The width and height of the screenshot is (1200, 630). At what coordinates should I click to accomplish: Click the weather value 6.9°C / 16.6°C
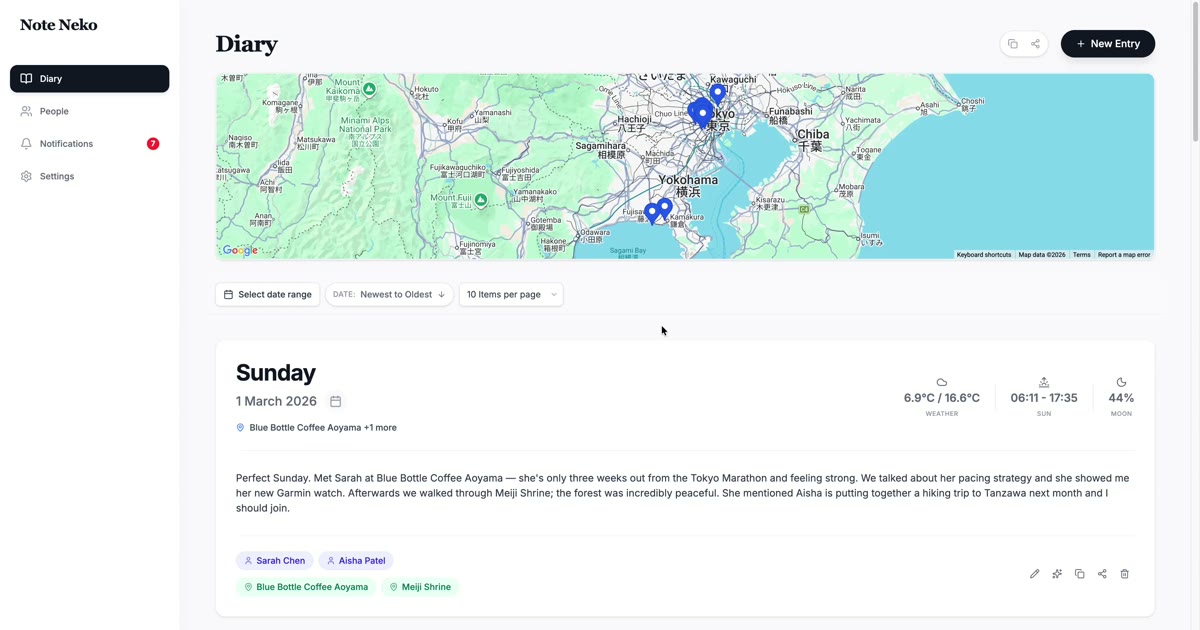942,398
